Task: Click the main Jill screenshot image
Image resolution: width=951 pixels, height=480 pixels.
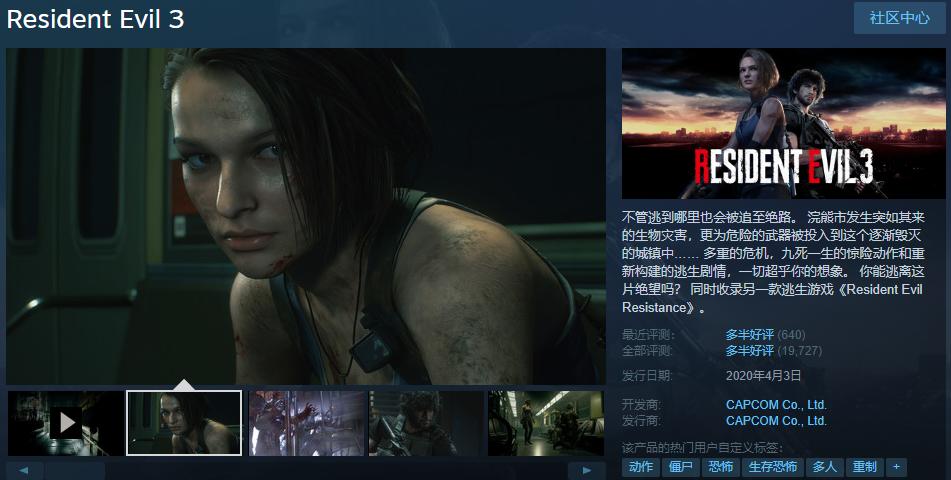Action: [306, 216]
